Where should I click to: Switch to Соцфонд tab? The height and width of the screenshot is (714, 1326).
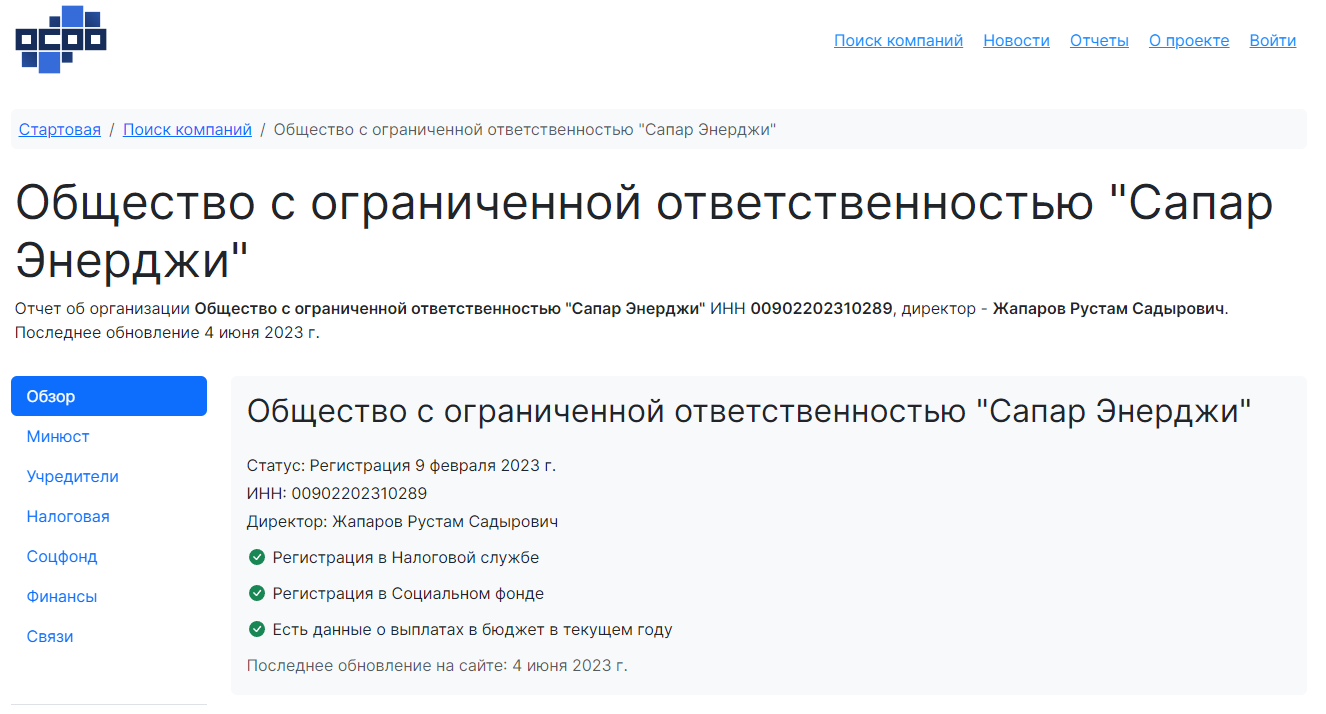click(62, 556)
